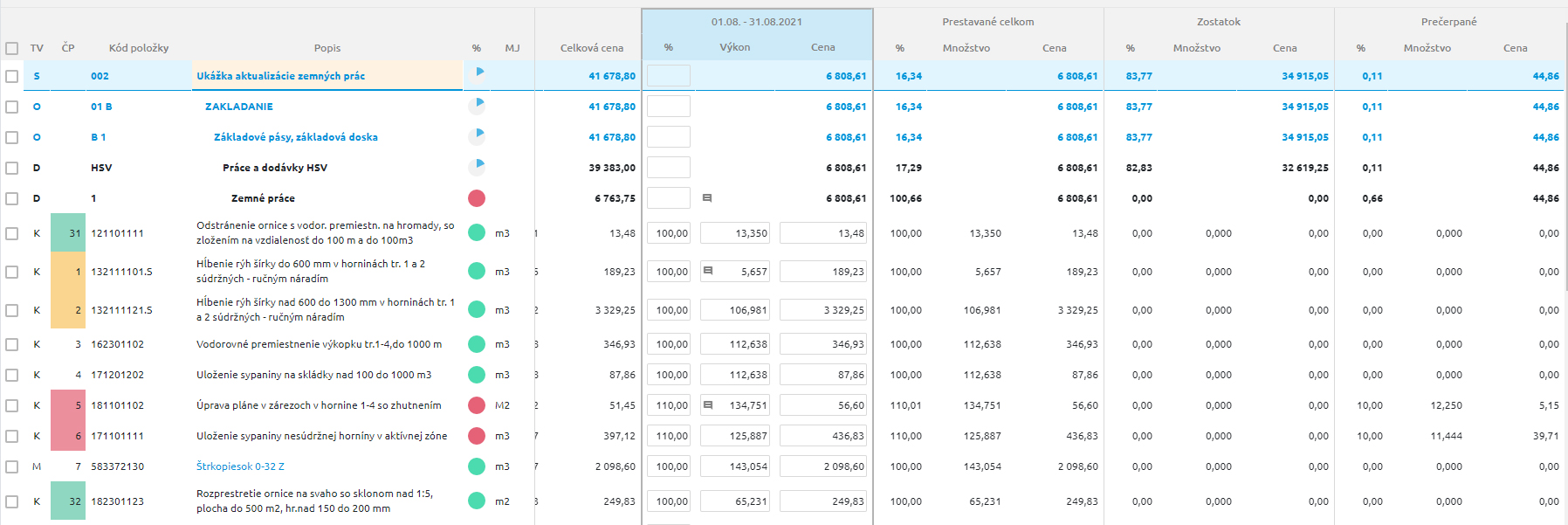The height and width of the screenshot is (525, 1568).
Task: Click red order cell number 5
Action: [x=68, y=405]
